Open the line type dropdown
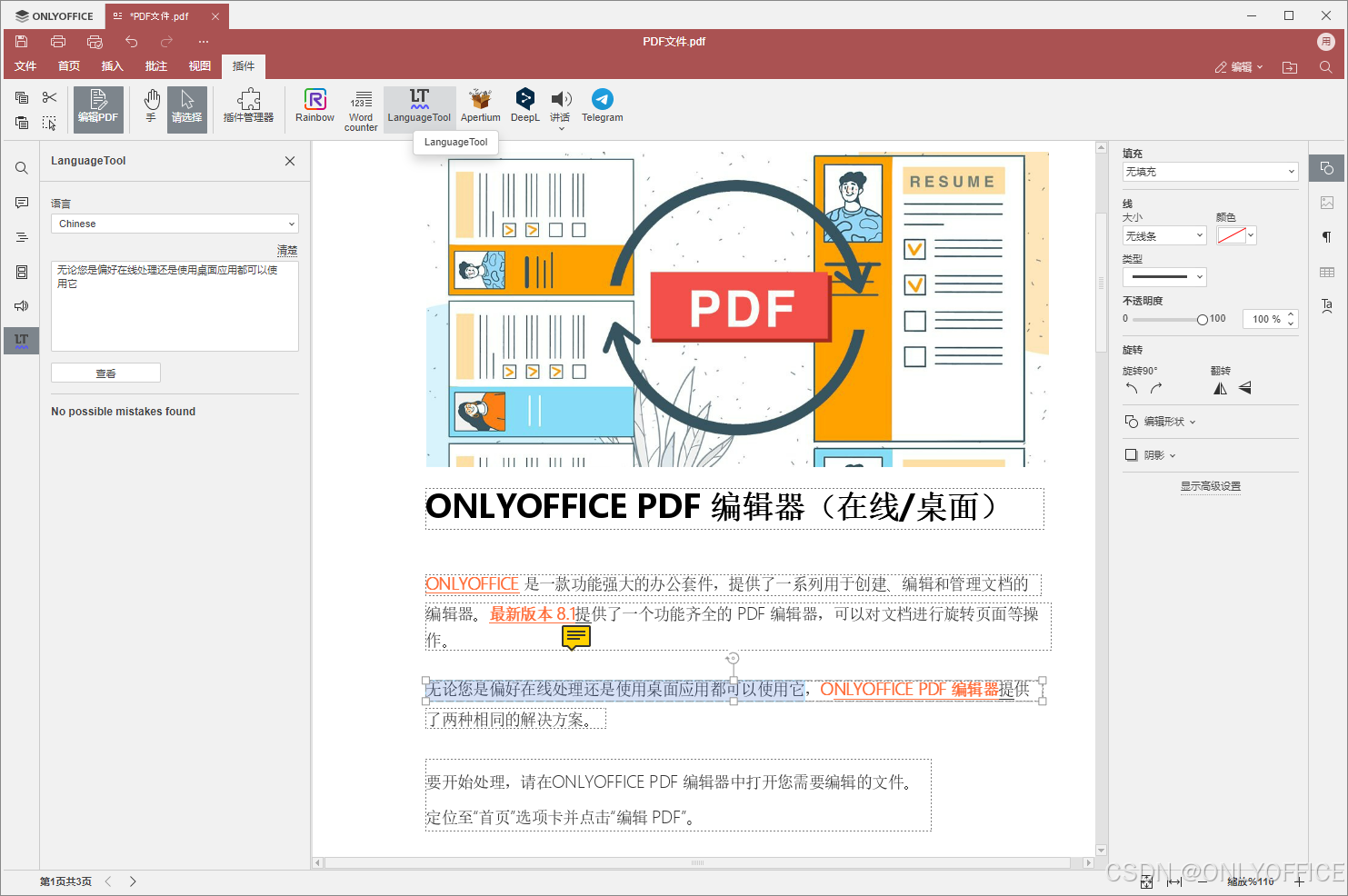 (1164, 277)
